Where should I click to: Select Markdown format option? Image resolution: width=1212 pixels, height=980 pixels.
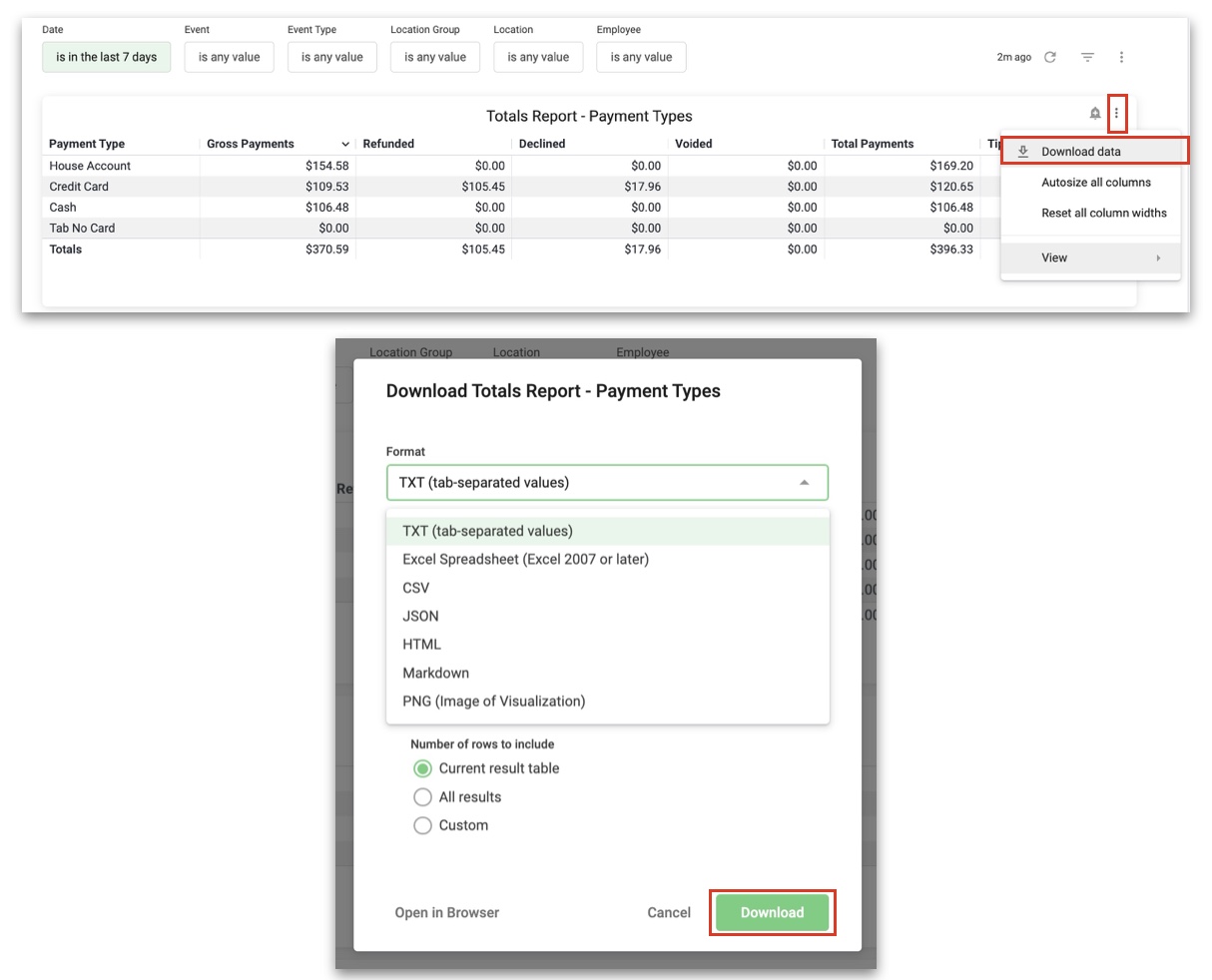607,673
